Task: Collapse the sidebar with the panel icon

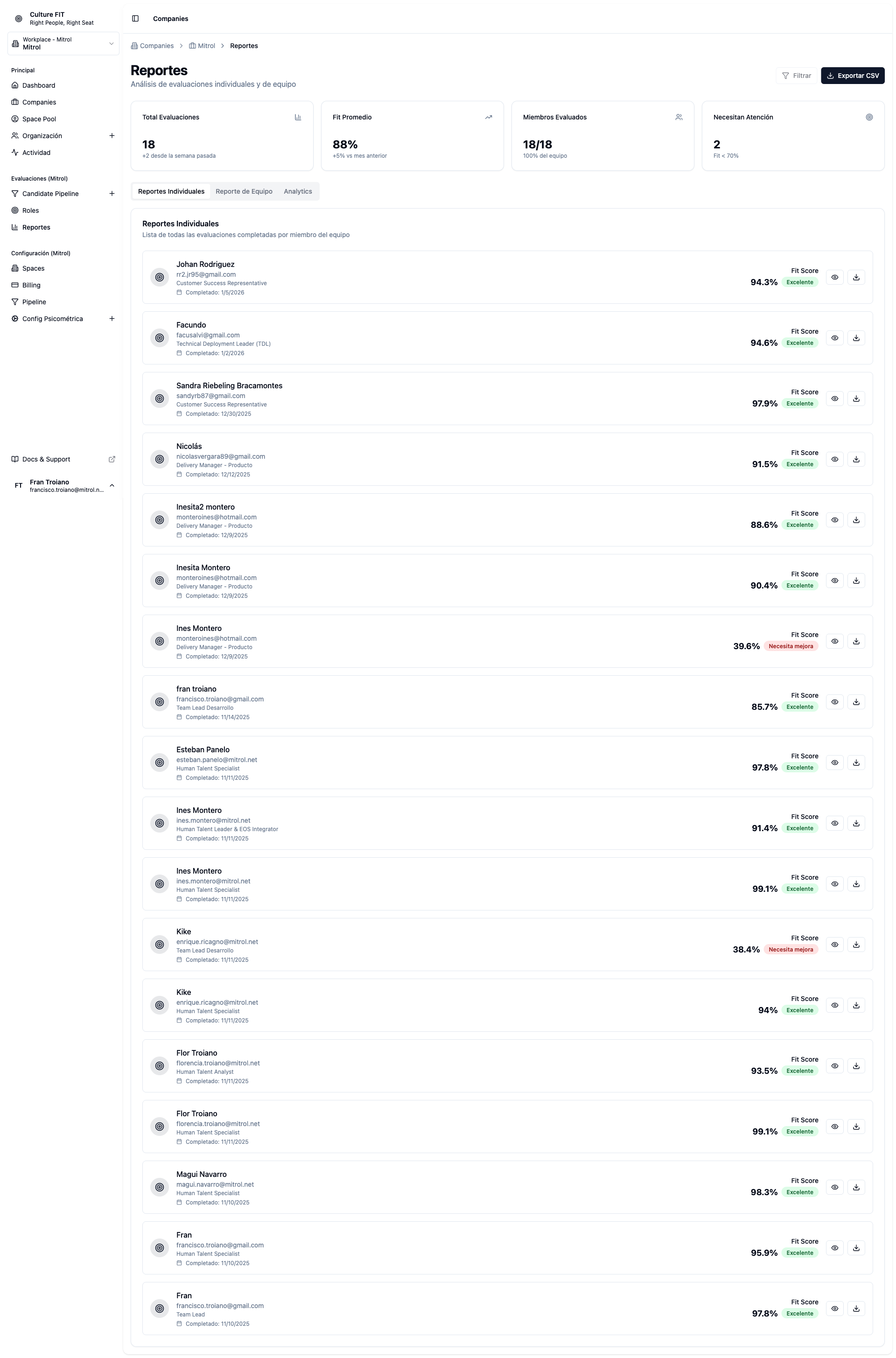Action: 135,18
